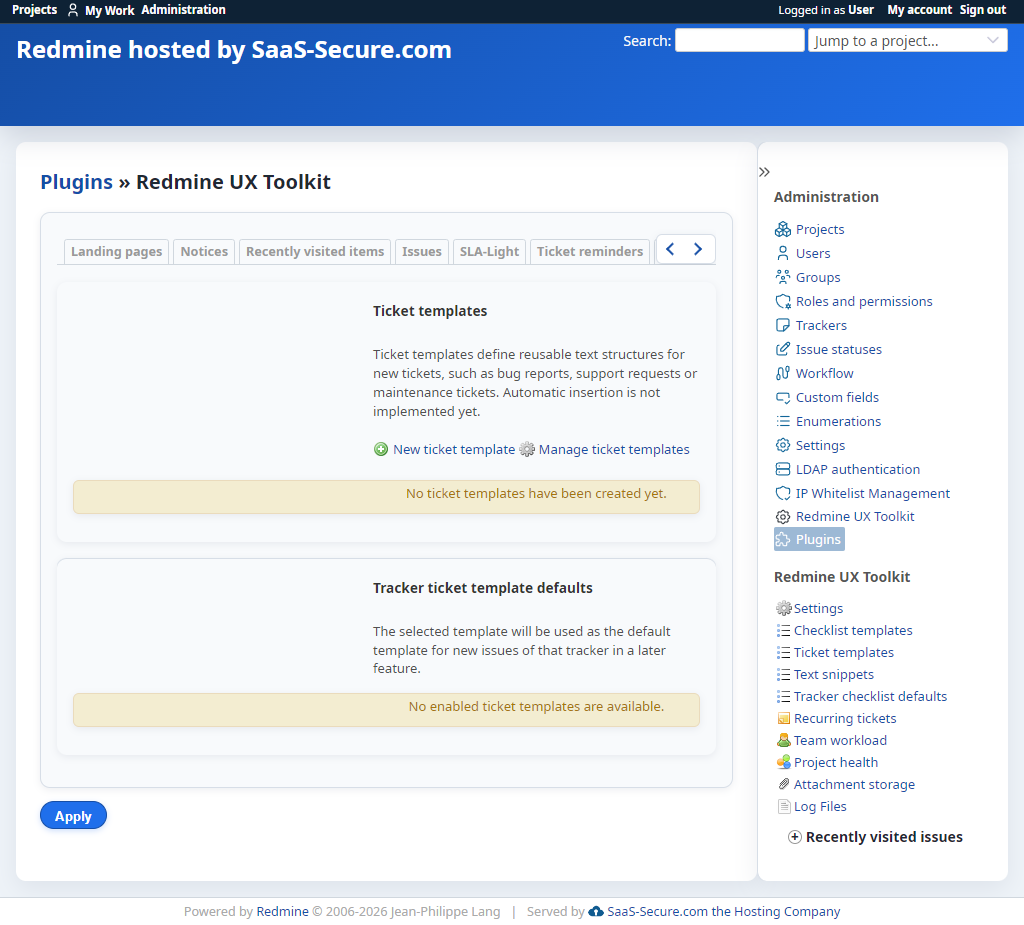Click the Redmine link in the footer
Image resolution: width=1024 pixels, height=925 pixels.
click(282, 911)
